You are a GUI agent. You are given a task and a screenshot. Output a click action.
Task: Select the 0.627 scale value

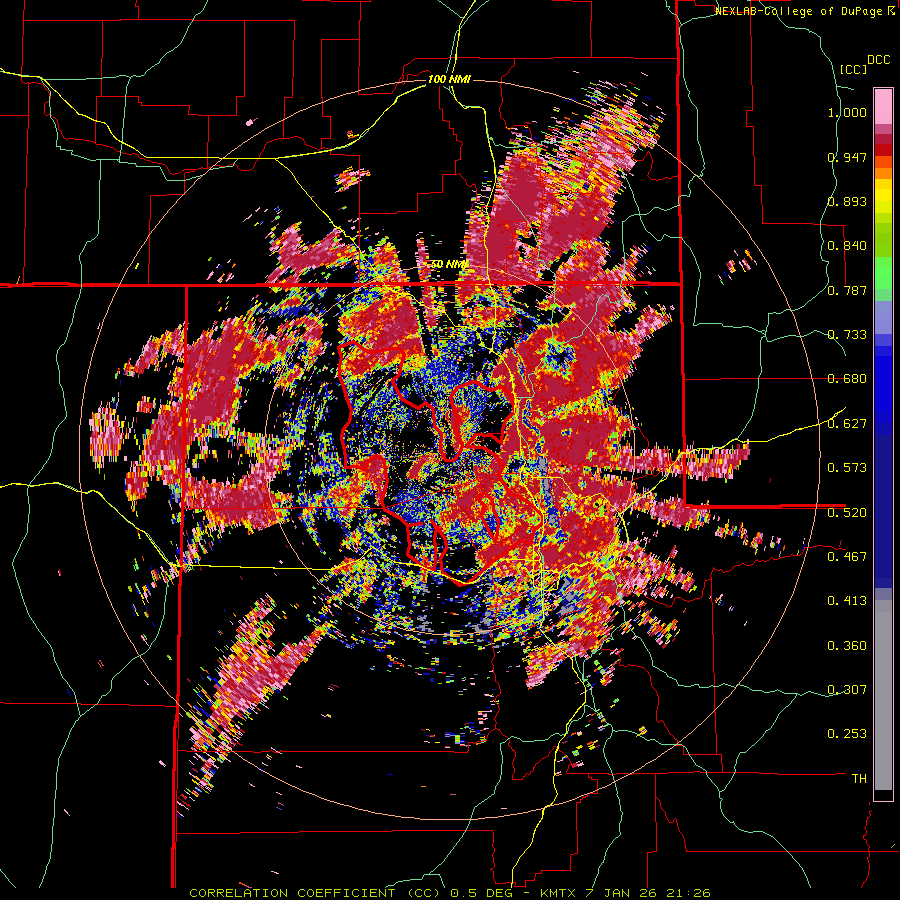847,424
